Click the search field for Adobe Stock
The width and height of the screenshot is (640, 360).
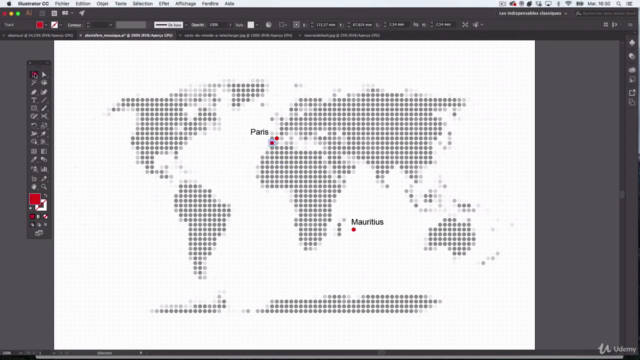coord(605,13)
